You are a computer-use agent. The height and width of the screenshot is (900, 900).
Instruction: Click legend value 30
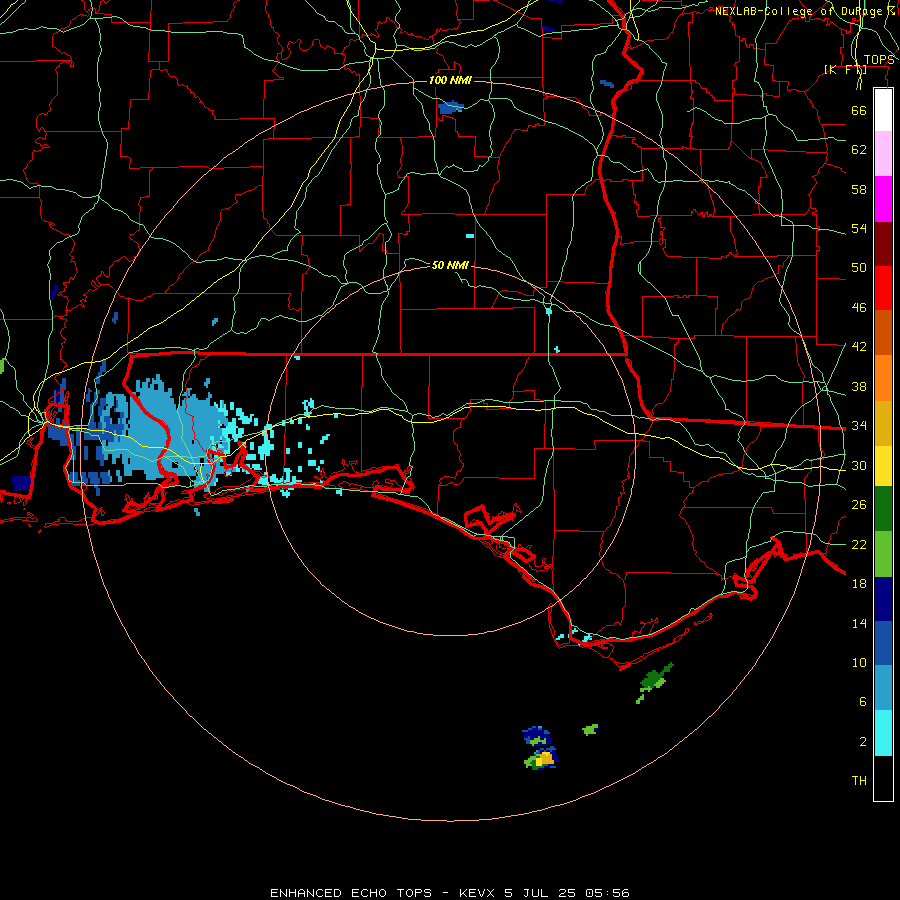point(859,465)
